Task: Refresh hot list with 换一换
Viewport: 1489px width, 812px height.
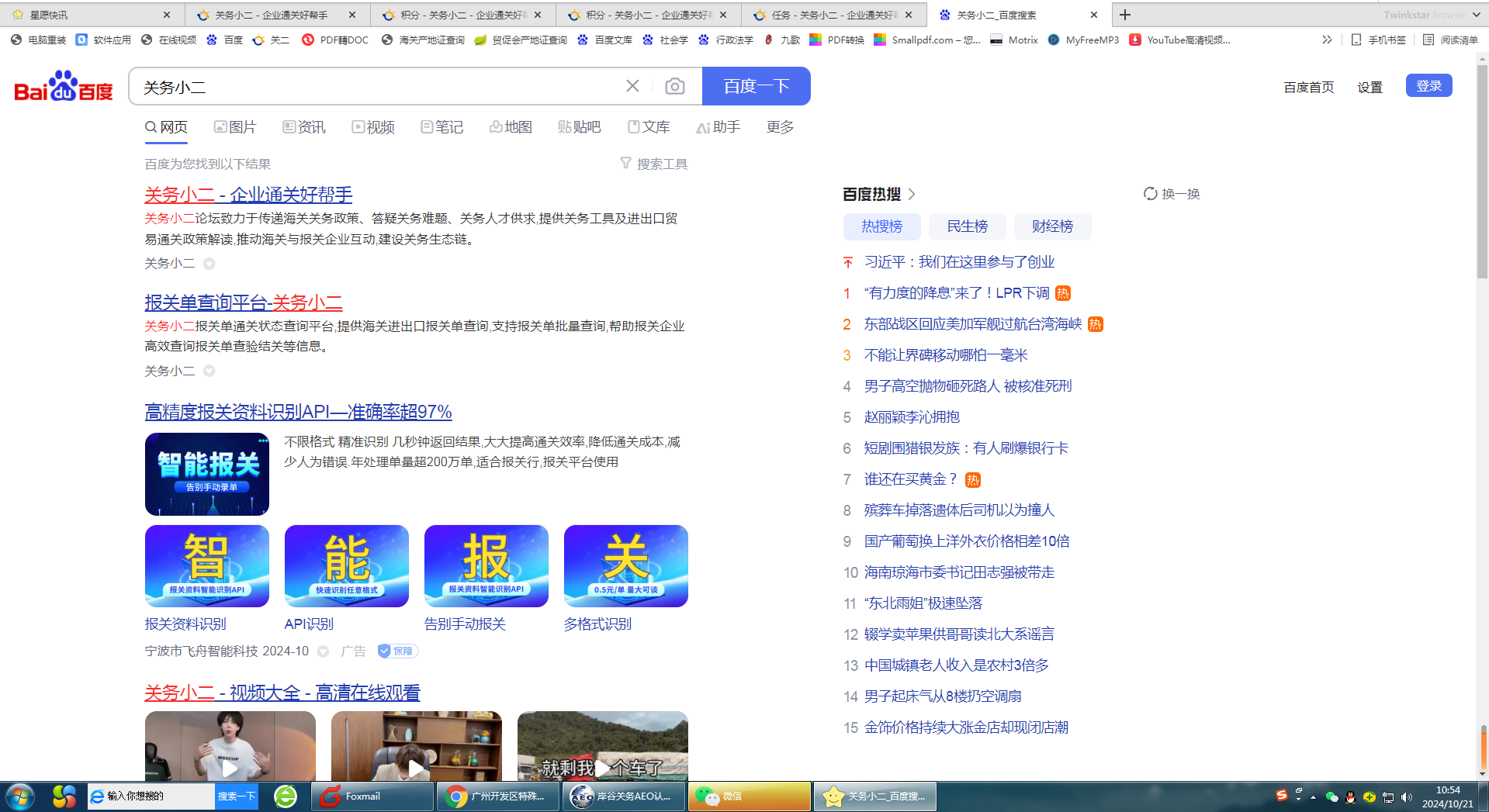Action: tap(1172, 194)
